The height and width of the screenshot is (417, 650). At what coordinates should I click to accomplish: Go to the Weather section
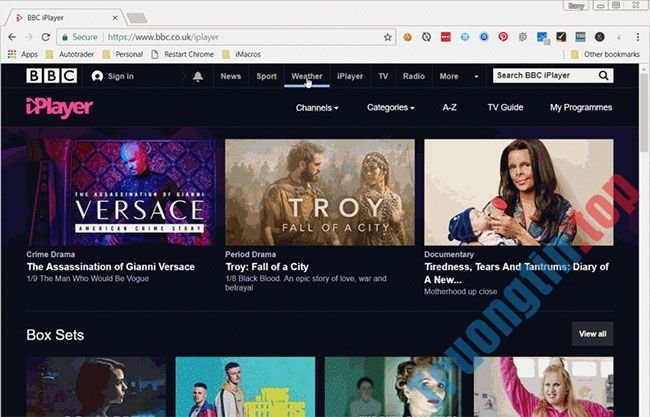306,76
